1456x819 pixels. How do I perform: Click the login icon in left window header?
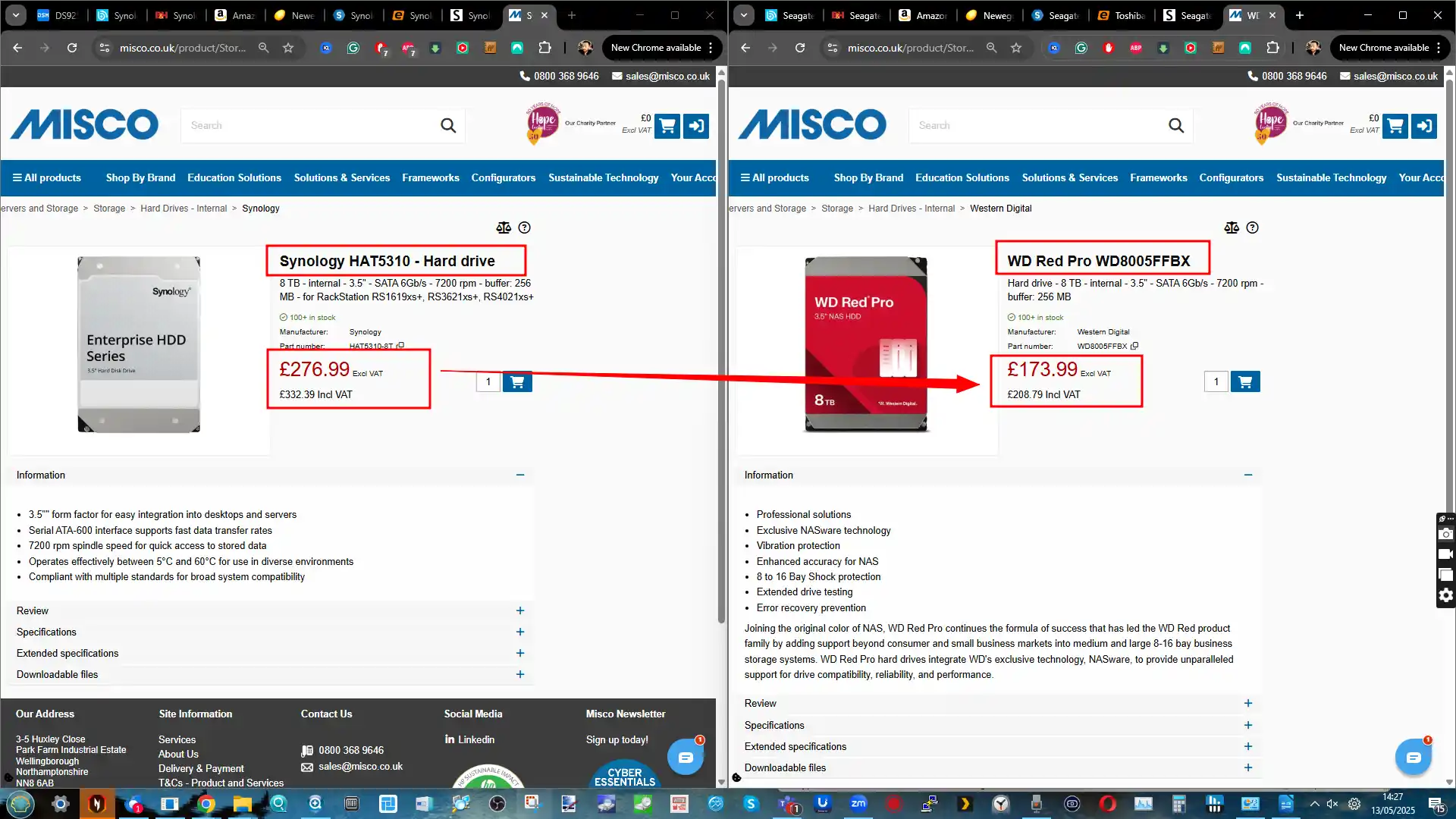[x=696, y=126]
